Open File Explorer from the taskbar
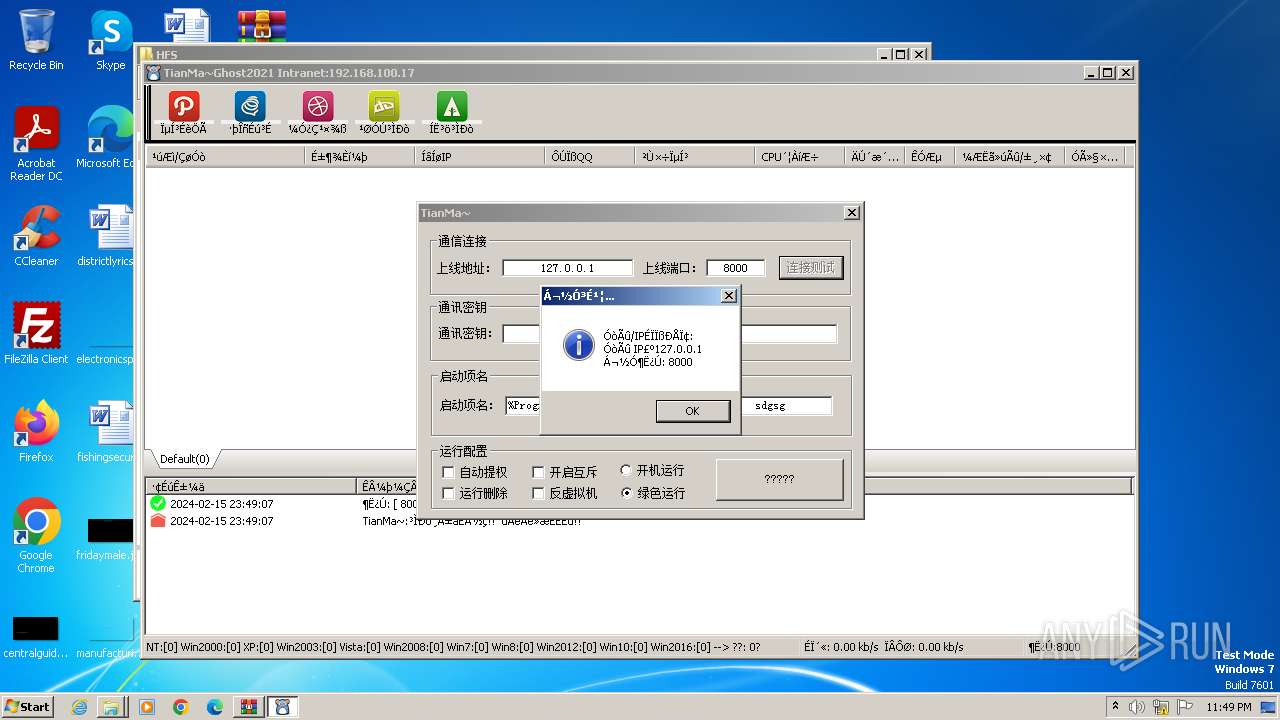Screen dimensions: 1280x720 pyautogui.click(x=111, y=707)
